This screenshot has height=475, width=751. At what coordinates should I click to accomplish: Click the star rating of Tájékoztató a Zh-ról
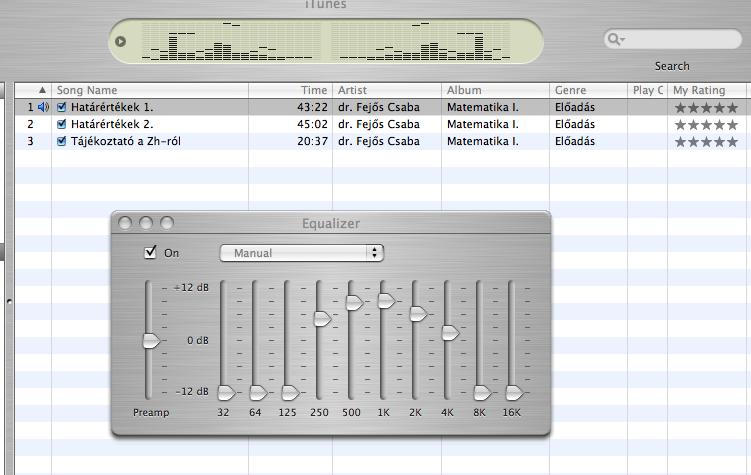coord(706,142)
